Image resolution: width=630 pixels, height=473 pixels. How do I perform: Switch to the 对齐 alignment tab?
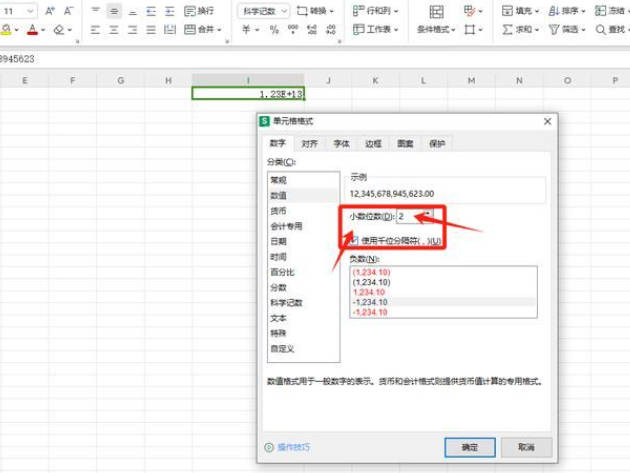(x=309, y=143)
